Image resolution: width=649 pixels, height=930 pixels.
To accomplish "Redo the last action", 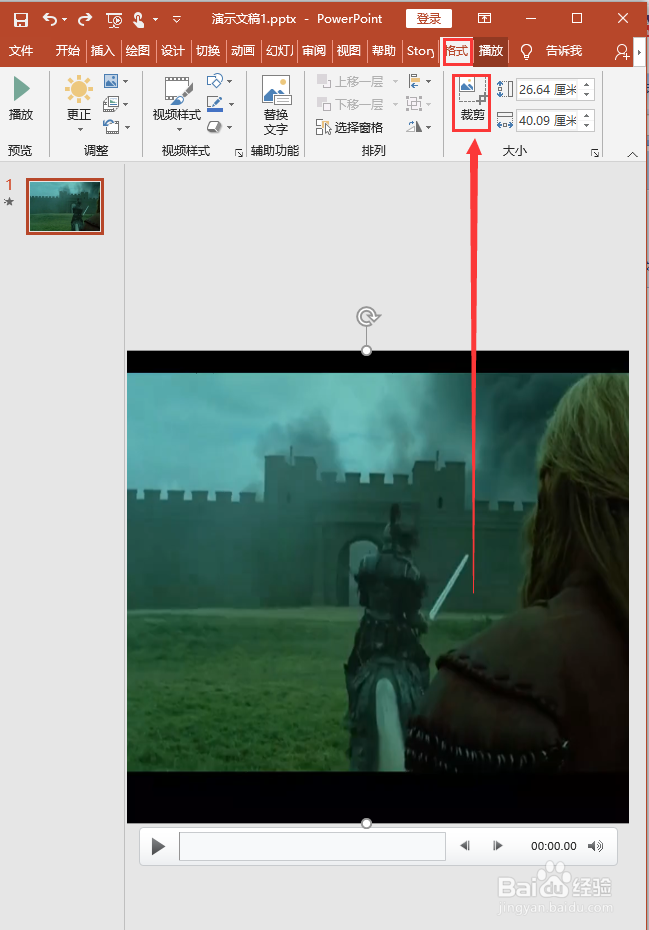I will click(x=85, y=20).
